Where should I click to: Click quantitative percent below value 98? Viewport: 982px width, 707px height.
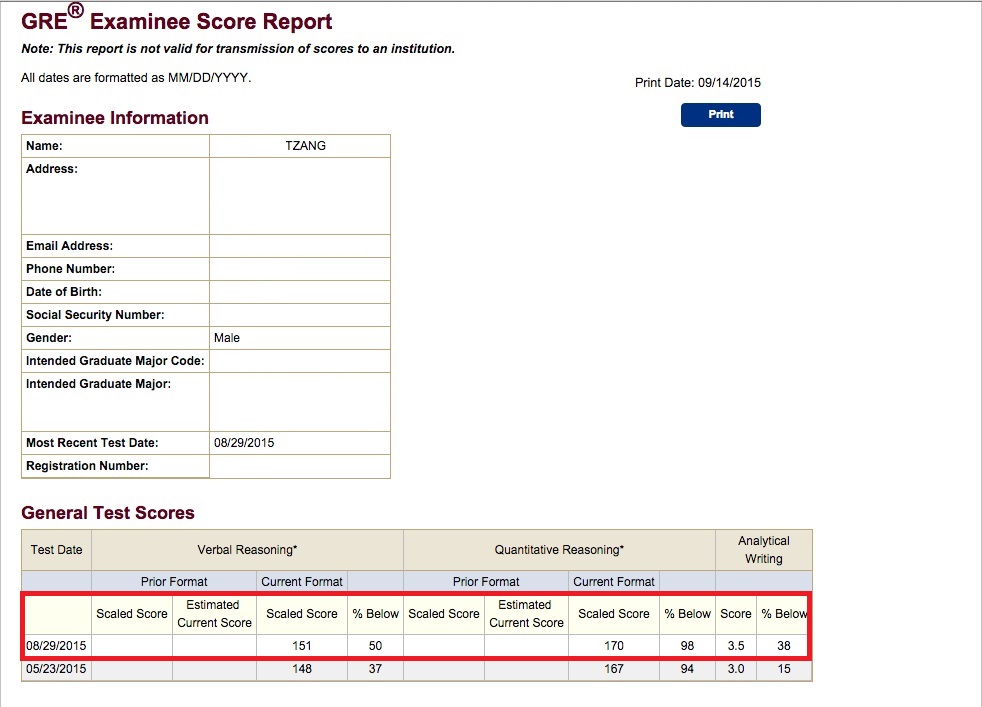pos(687,646)
